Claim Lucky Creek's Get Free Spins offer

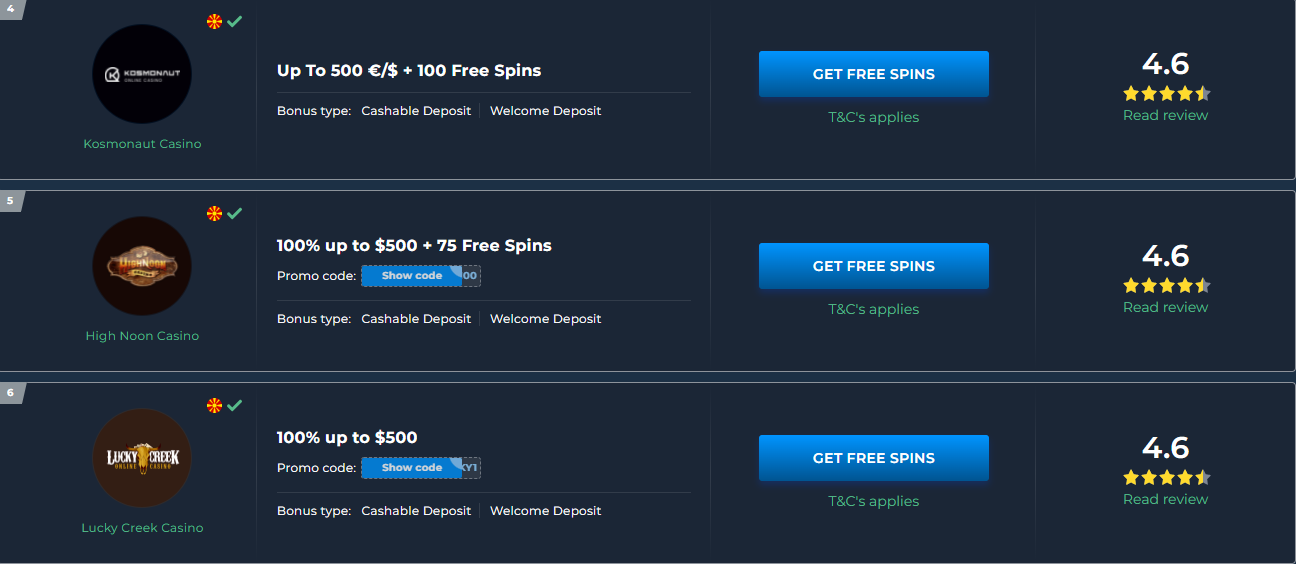[x=873, y=458]
